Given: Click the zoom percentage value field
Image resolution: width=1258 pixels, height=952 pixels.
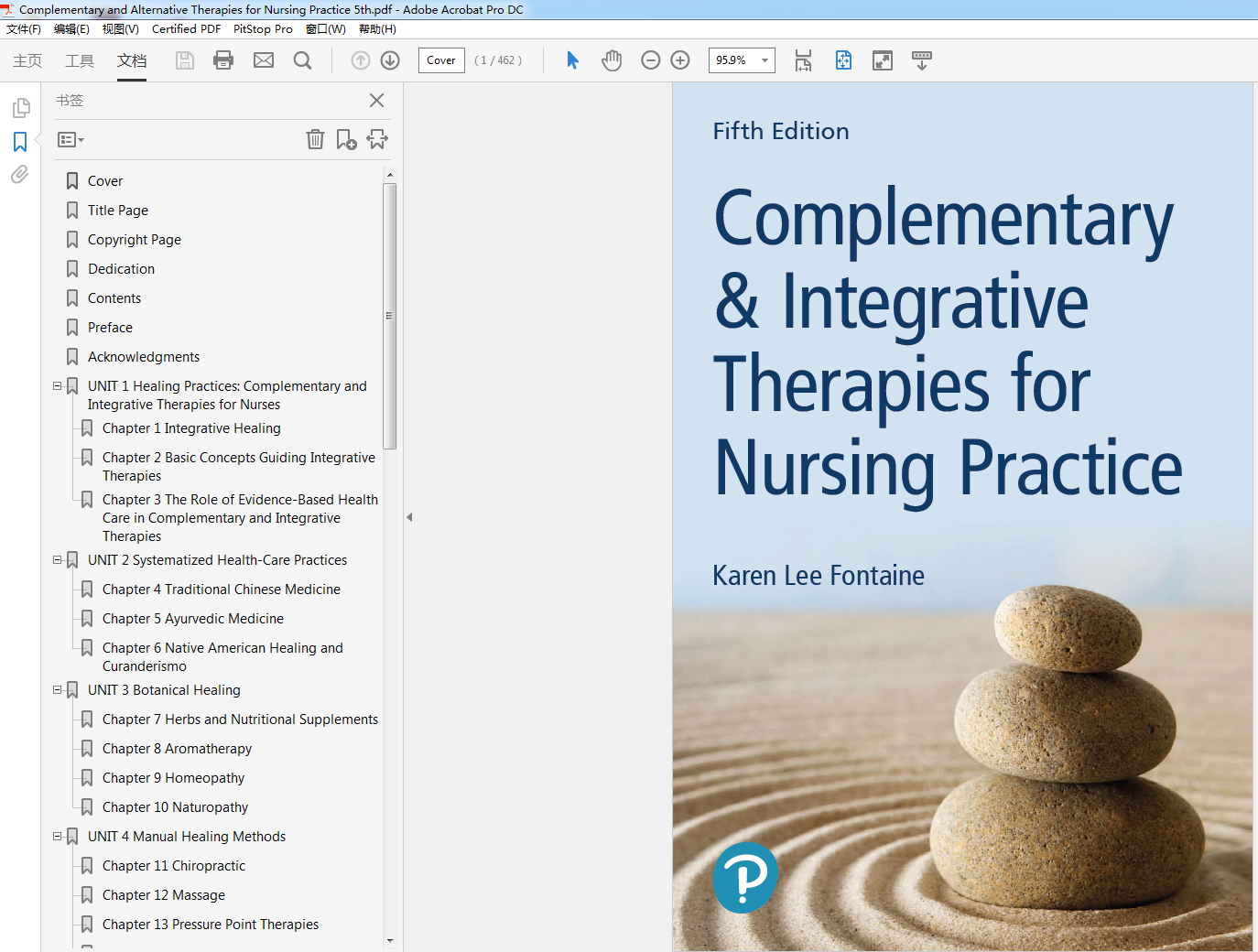Looking at the screenshot, I should (x=732, y=60).
